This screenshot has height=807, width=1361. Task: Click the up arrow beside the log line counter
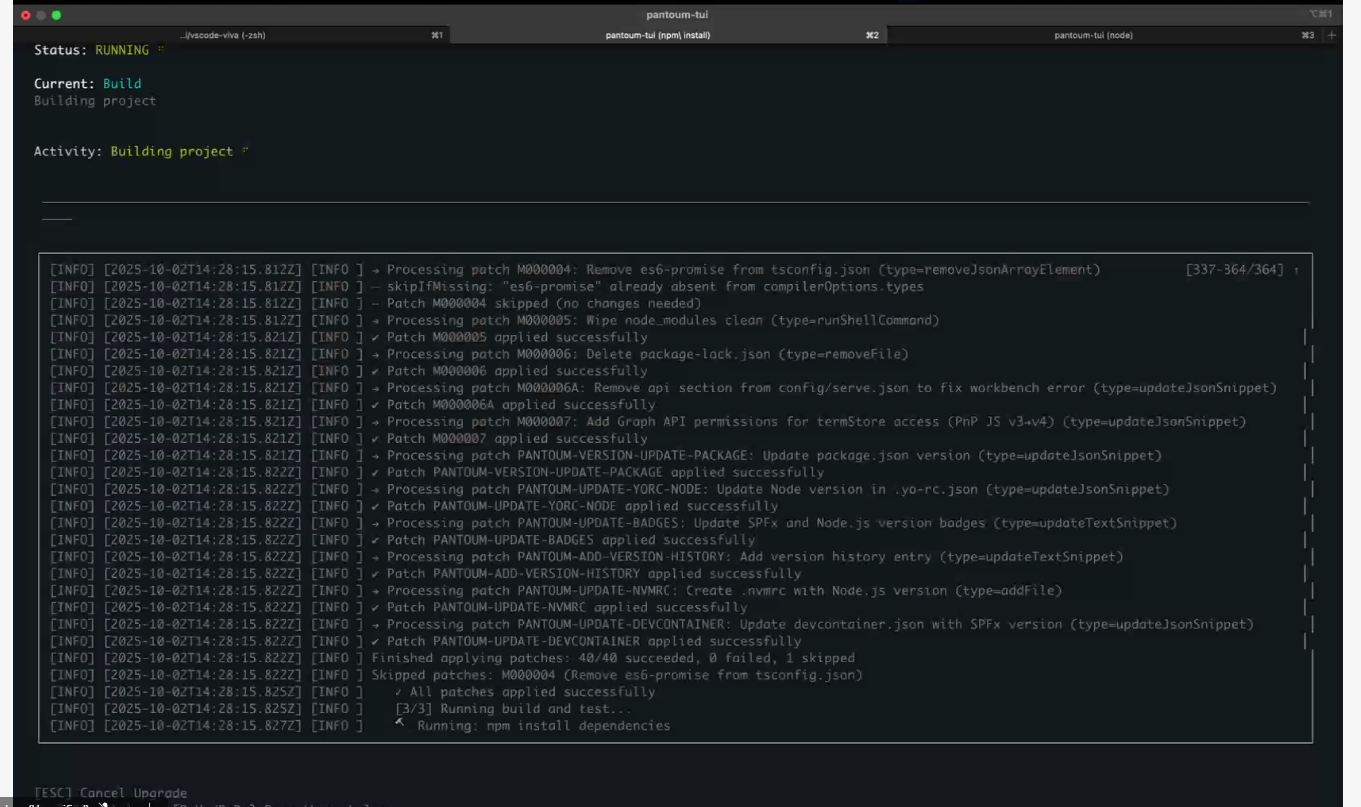(1297, 270)
